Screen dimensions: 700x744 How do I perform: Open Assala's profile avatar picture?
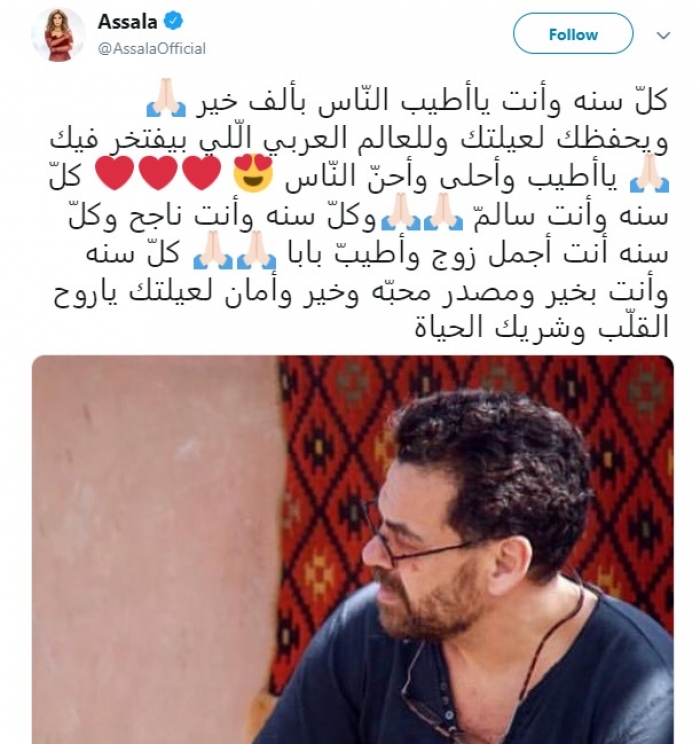click(x=58, y=35)
